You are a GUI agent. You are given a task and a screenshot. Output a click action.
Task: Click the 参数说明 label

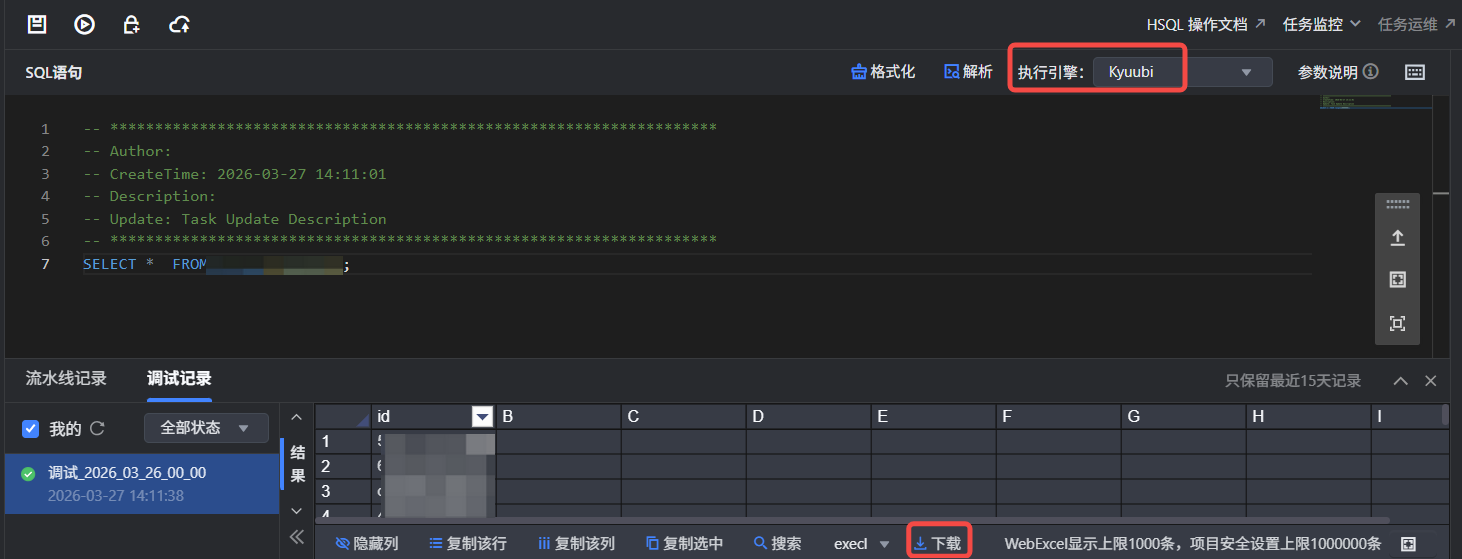1328,72
